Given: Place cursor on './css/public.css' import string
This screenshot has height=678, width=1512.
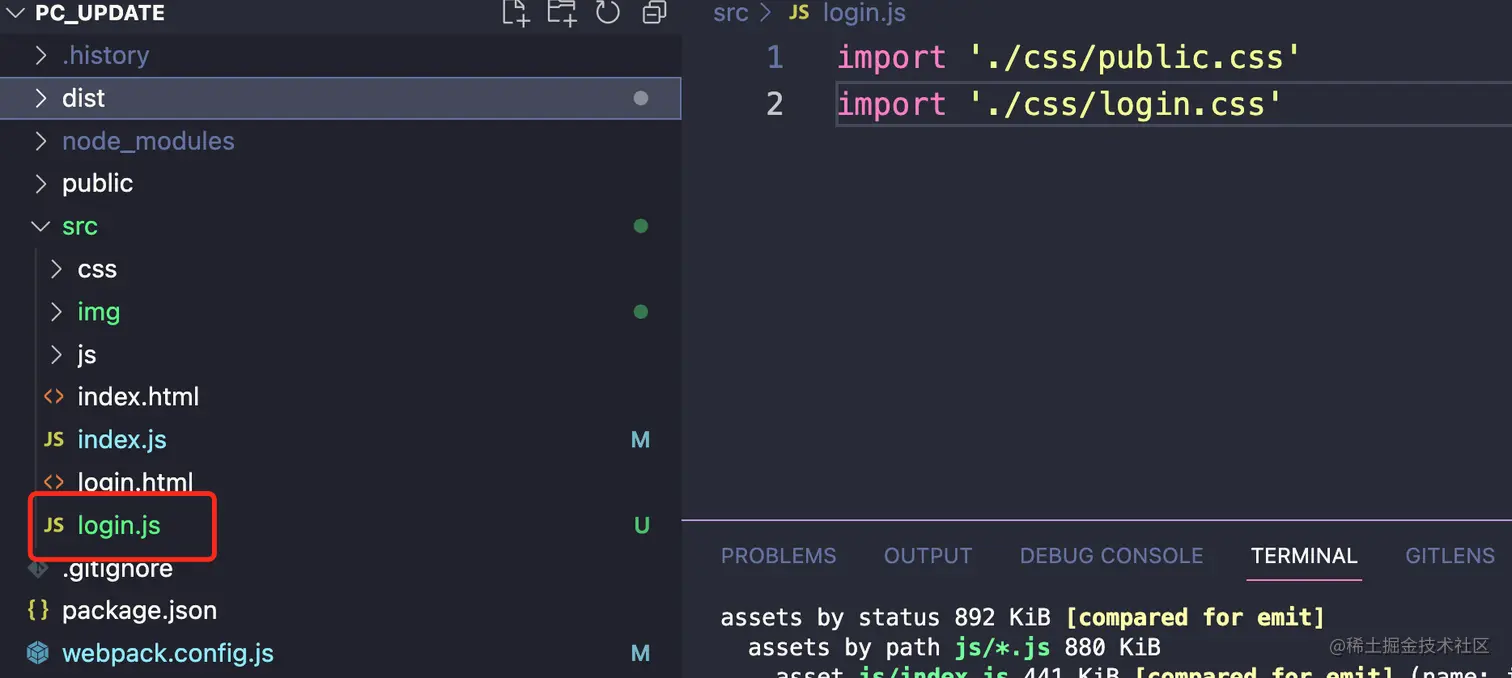Looking at the screenshot, I should coord(1135,57).
